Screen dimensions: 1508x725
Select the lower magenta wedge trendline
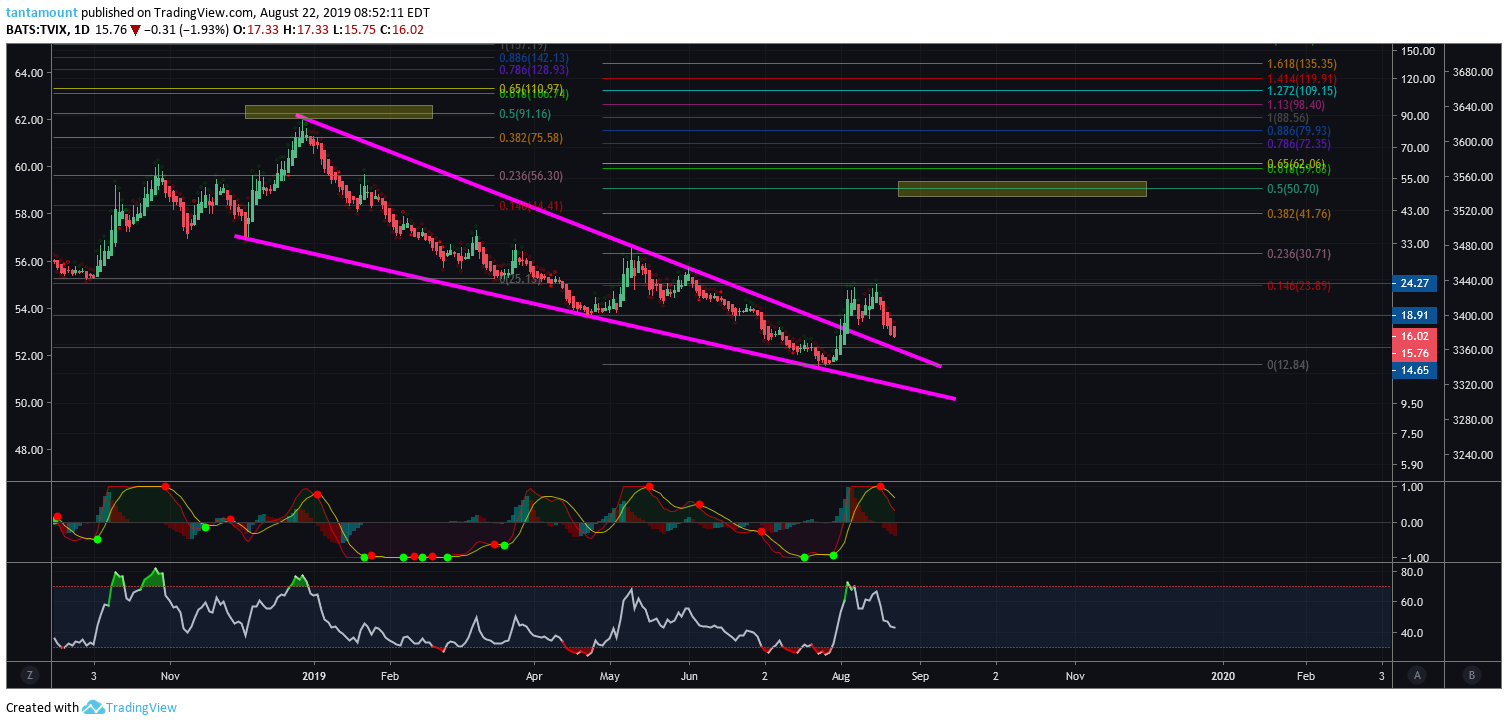(x=595, y=317)
